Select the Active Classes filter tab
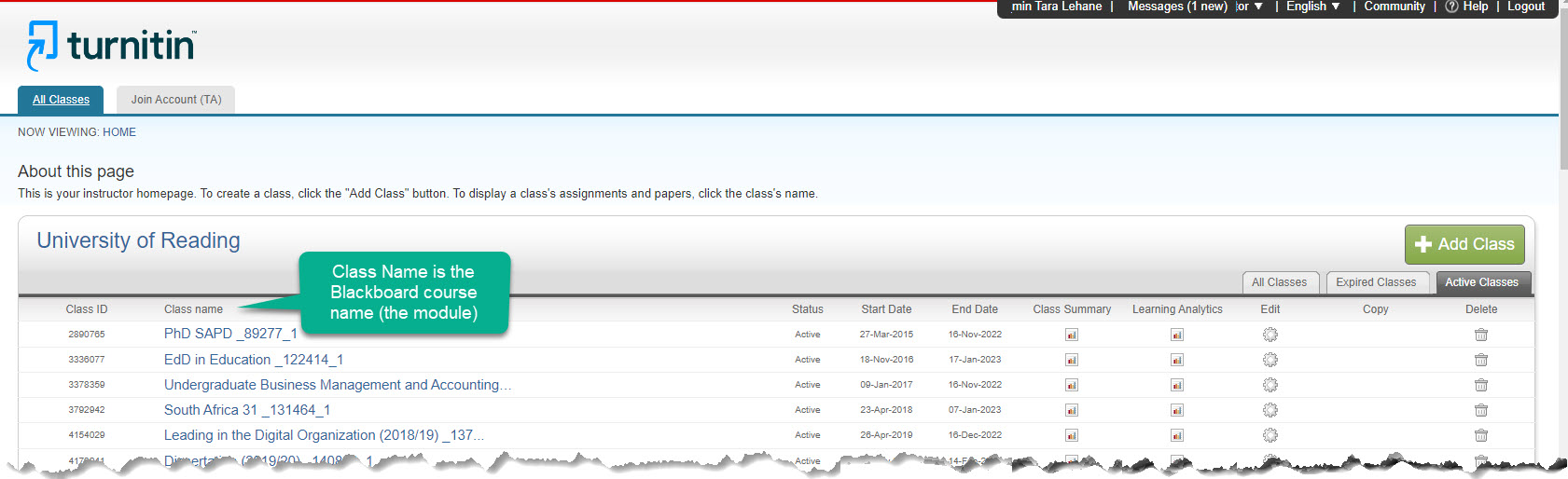This screenshot has width=1568, height=479. [x=1481, y=282]
